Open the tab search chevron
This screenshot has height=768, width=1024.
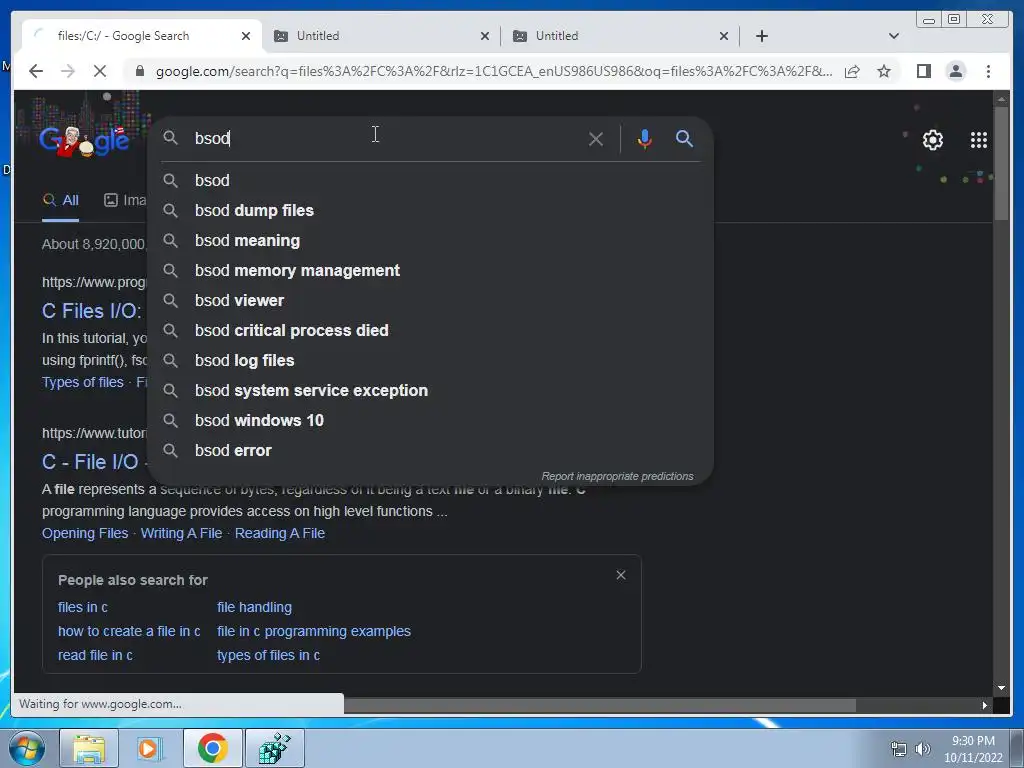tap(894, 36)
